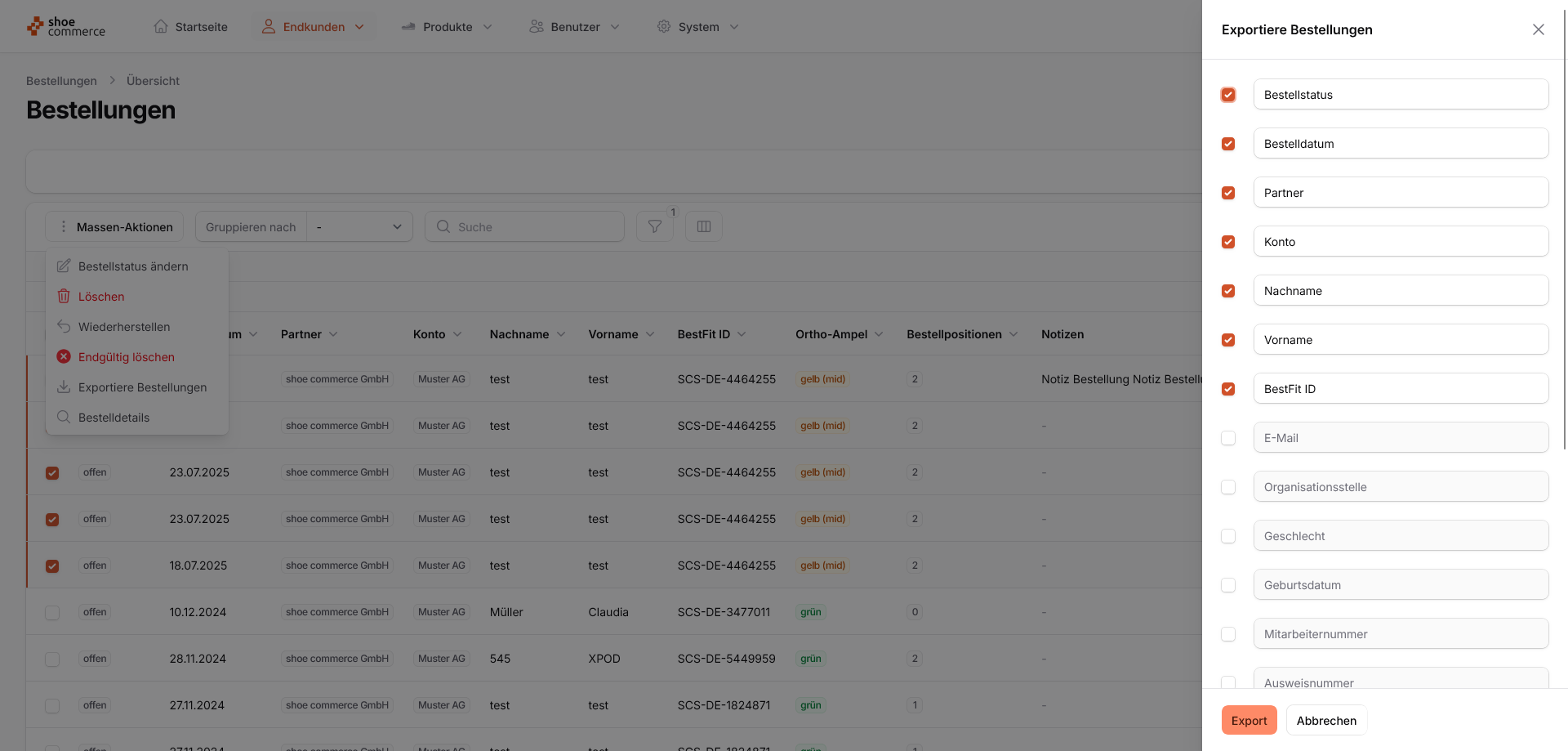Open the column layout icon
This screenshot has height=751, width=1568.
click(x=703, y=226)
